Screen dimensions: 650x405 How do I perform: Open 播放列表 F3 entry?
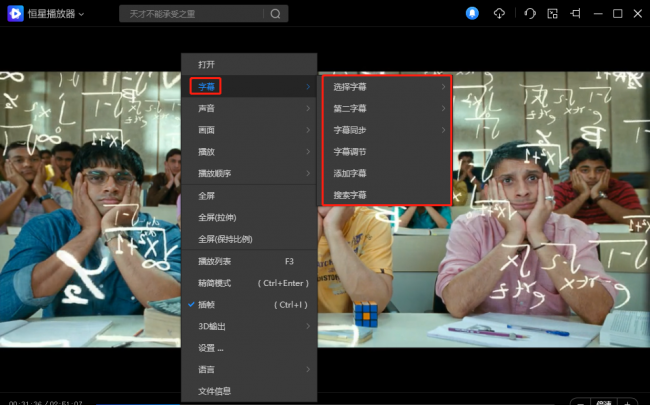(x=249, y=261)
